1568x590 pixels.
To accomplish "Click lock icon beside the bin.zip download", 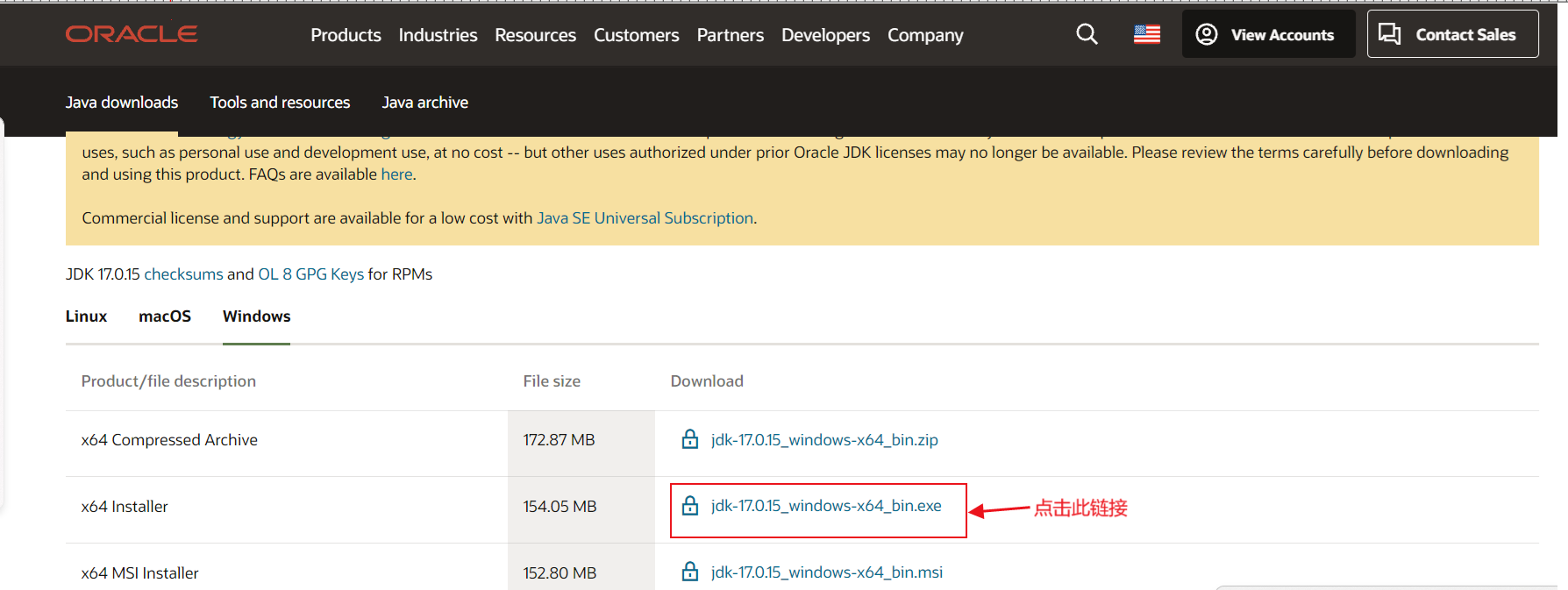I will 690,439.
